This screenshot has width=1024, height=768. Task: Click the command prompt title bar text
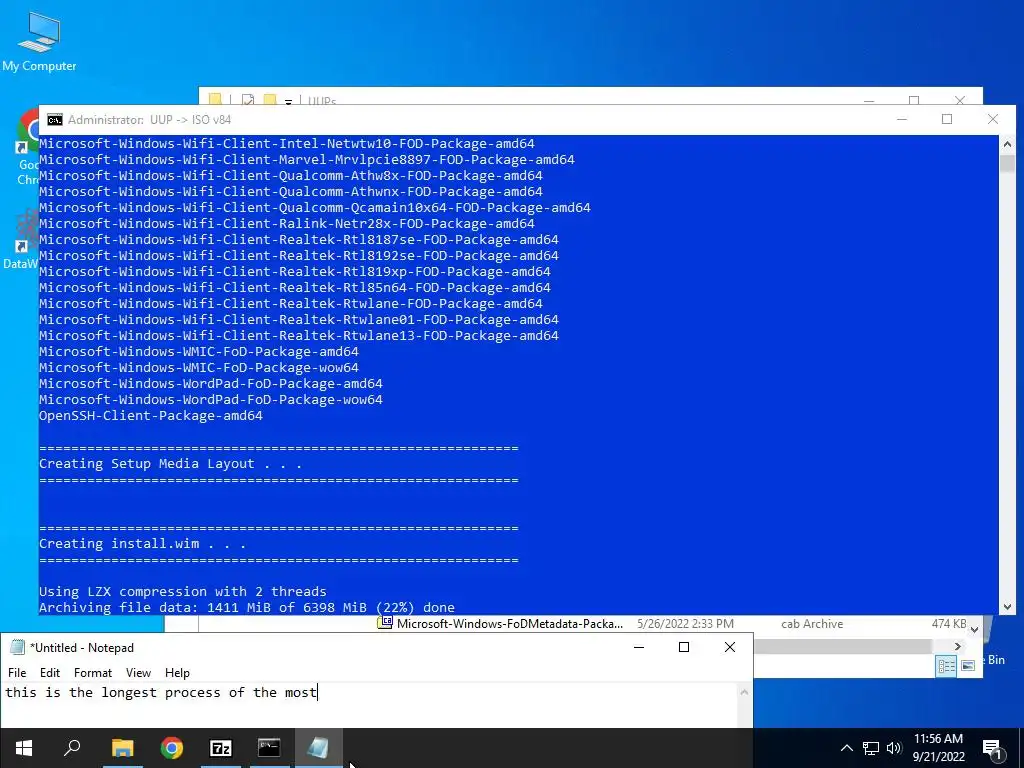150,120
